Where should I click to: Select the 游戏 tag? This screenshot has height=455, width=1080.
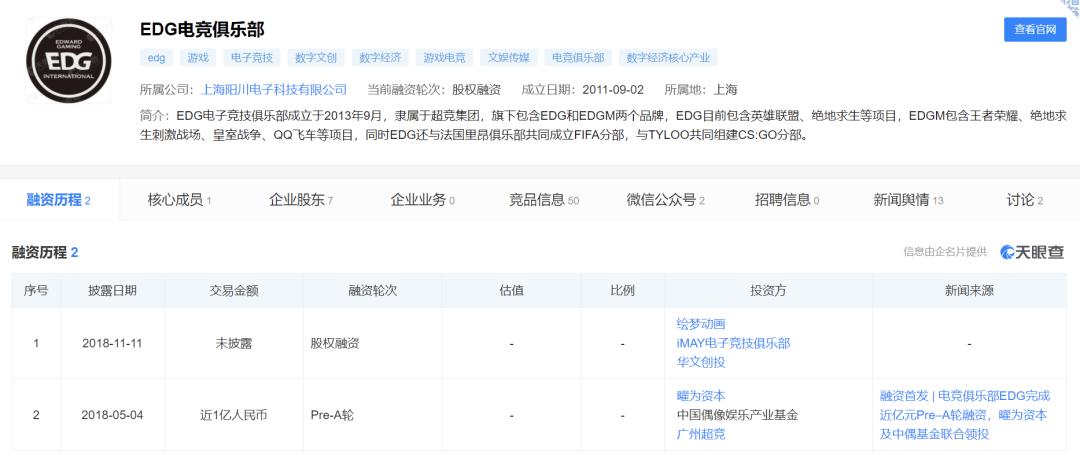click(198, 58)
